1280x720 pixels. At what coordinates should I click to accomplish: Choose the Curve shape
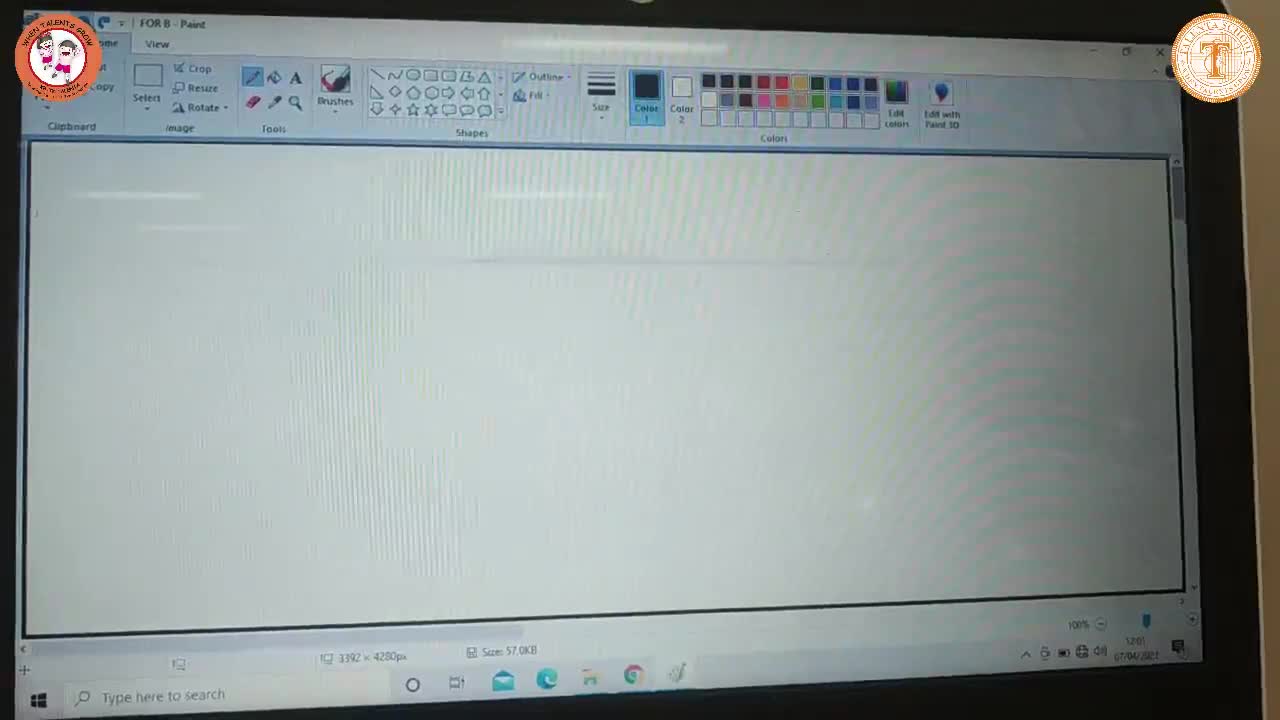pyautogui.click(x=395, y=75)
